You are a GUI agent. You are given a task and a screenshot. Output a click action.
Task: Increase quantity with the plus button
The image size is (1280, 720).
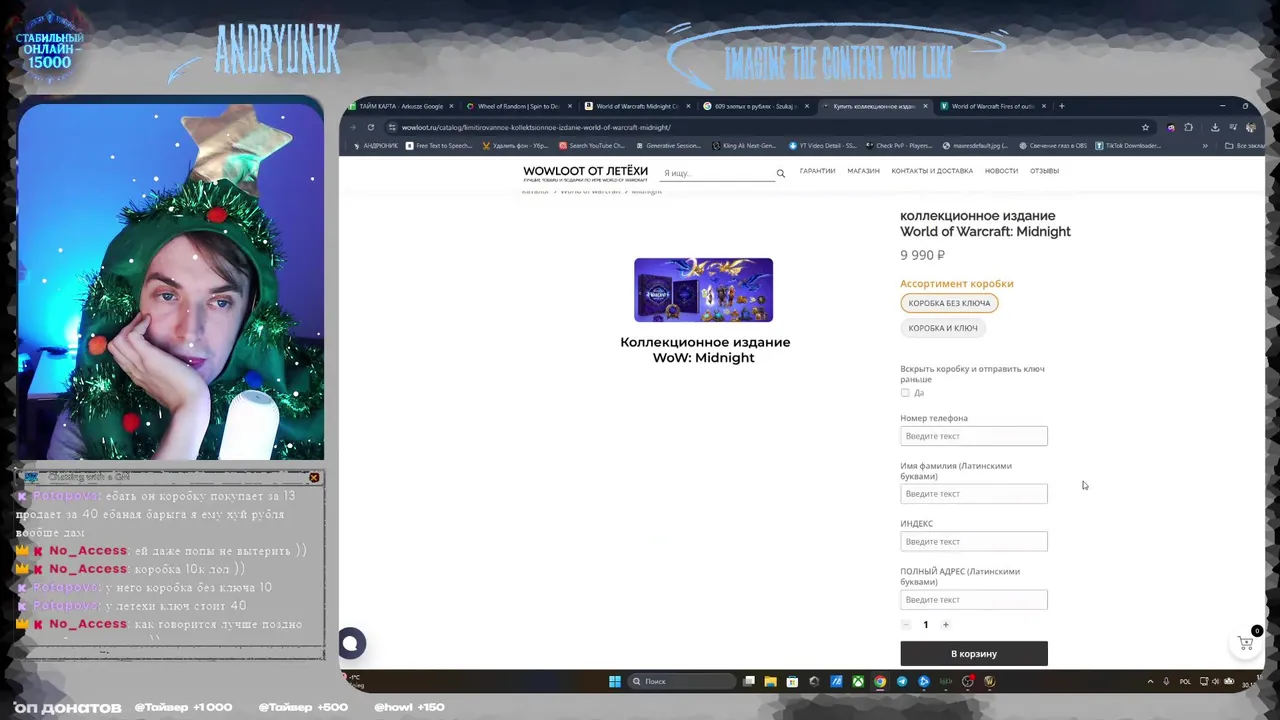(x=945, y=625)
